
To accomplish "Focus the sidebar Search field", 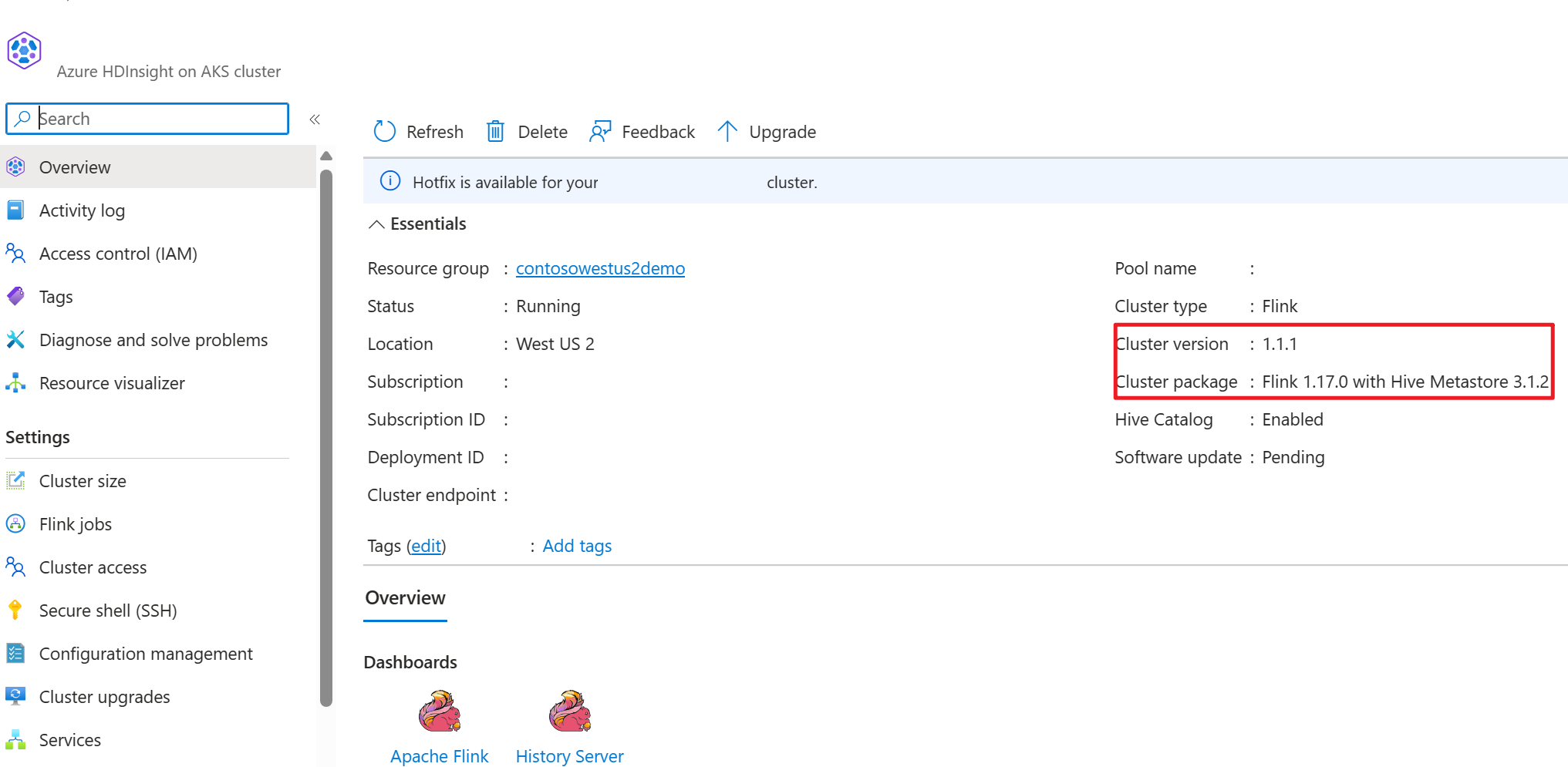I will pyautogui.click(x=147, y=119).
